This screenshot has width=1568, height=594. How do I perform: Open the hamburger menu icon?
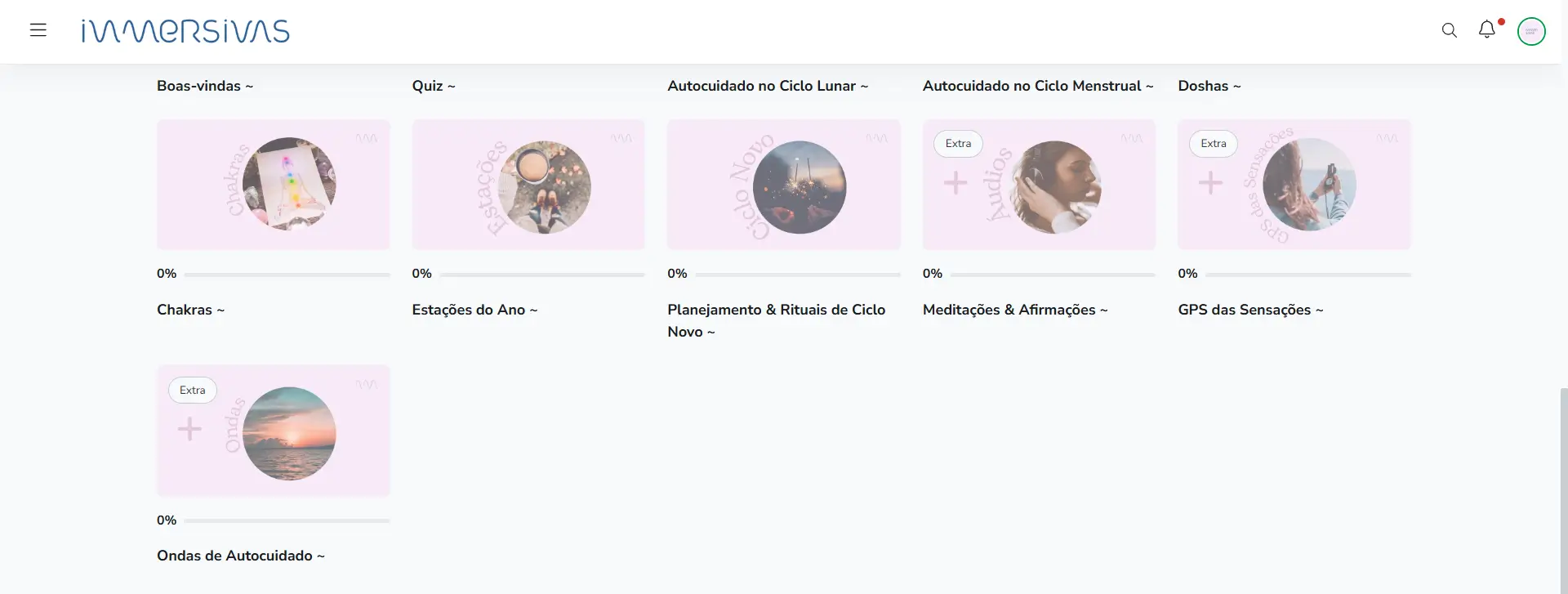click(x=38, y=30)
